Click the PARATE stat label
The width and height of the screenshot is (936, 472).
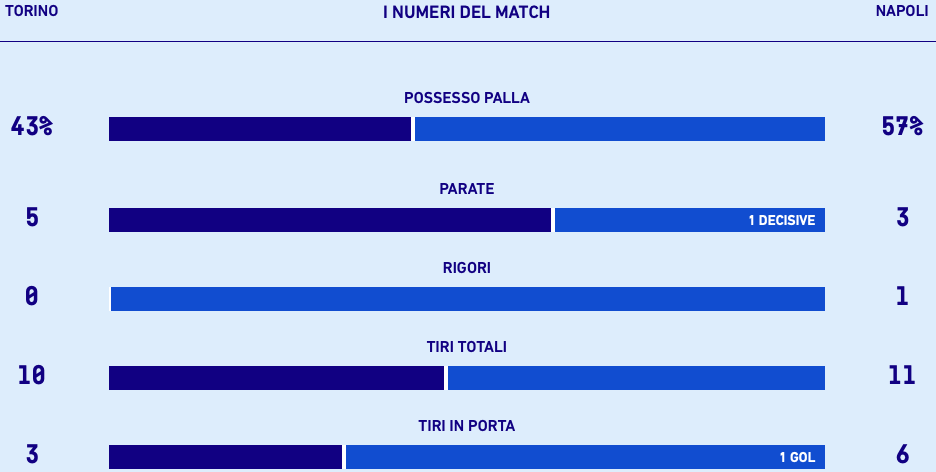click(466, 189)
